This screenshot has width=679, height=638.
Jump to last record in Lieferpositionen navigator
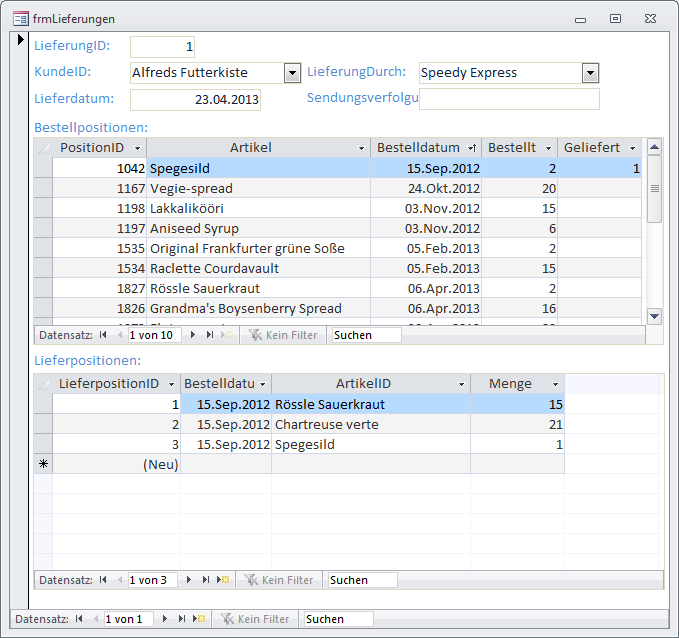point(205,580)
